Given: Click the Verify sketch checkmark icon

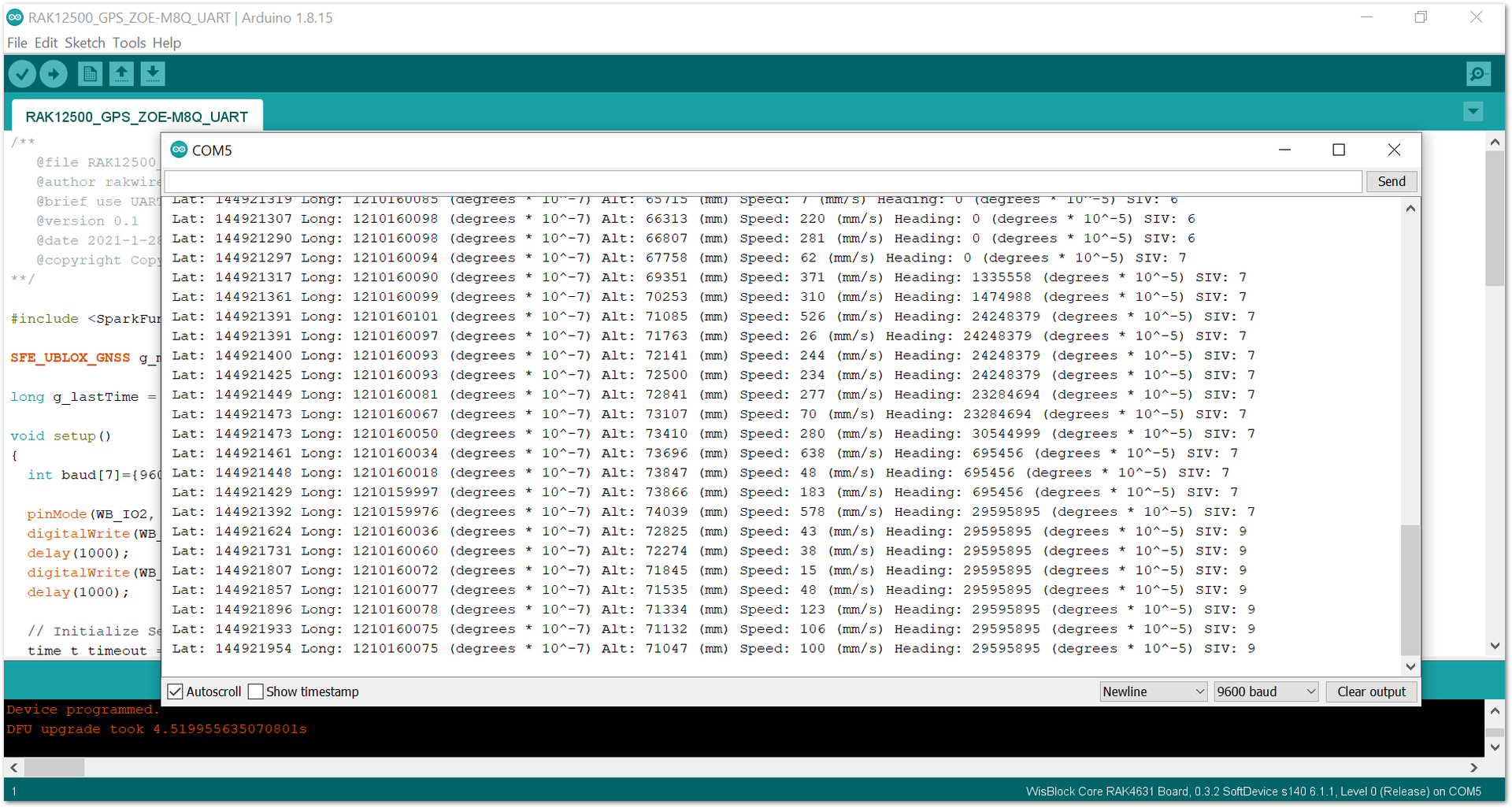Looking at the screenshot, I should tap(23, 74).
